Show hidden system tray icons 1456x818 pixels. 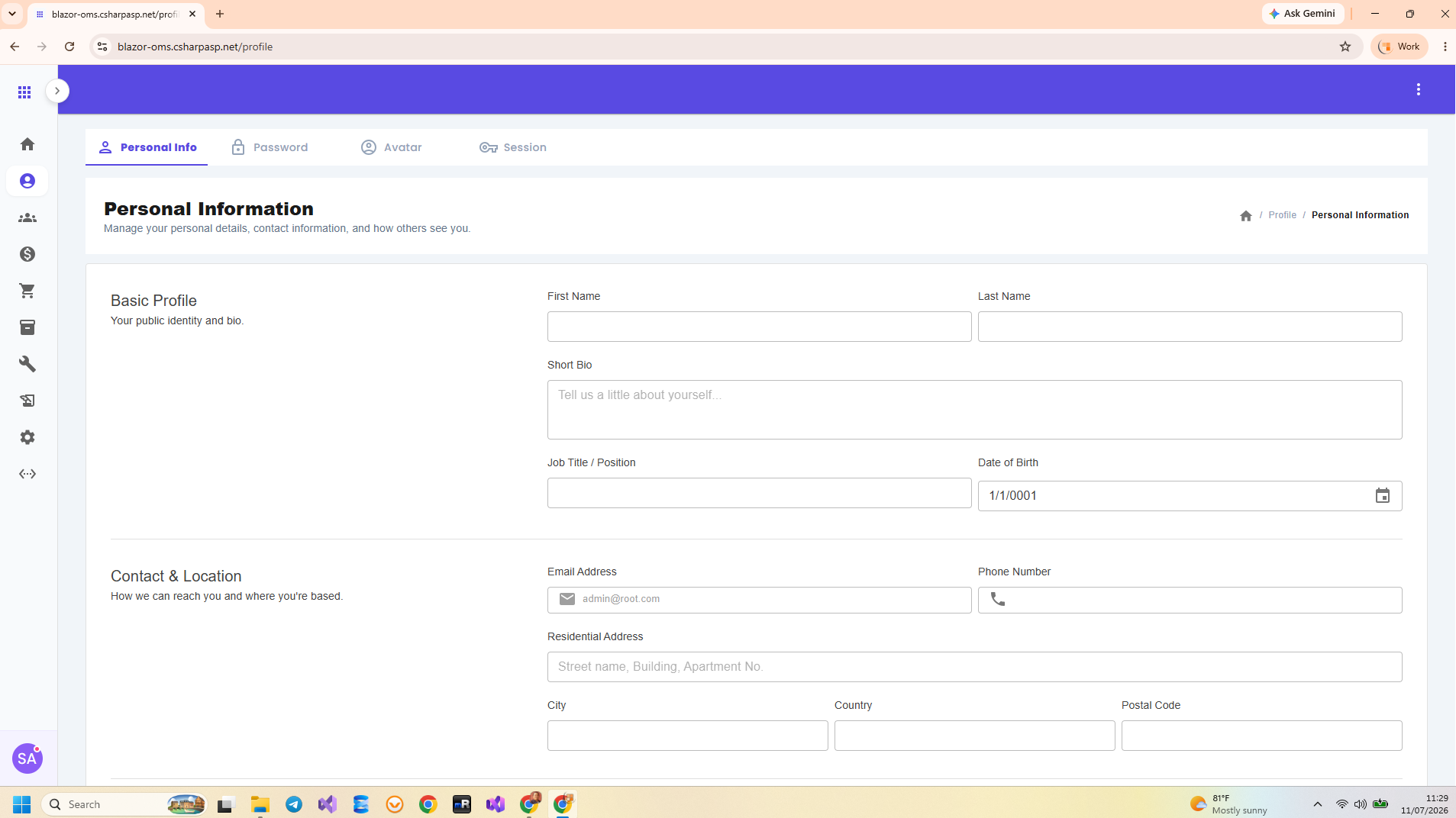pyautogui.click(x=1318, y=804)
